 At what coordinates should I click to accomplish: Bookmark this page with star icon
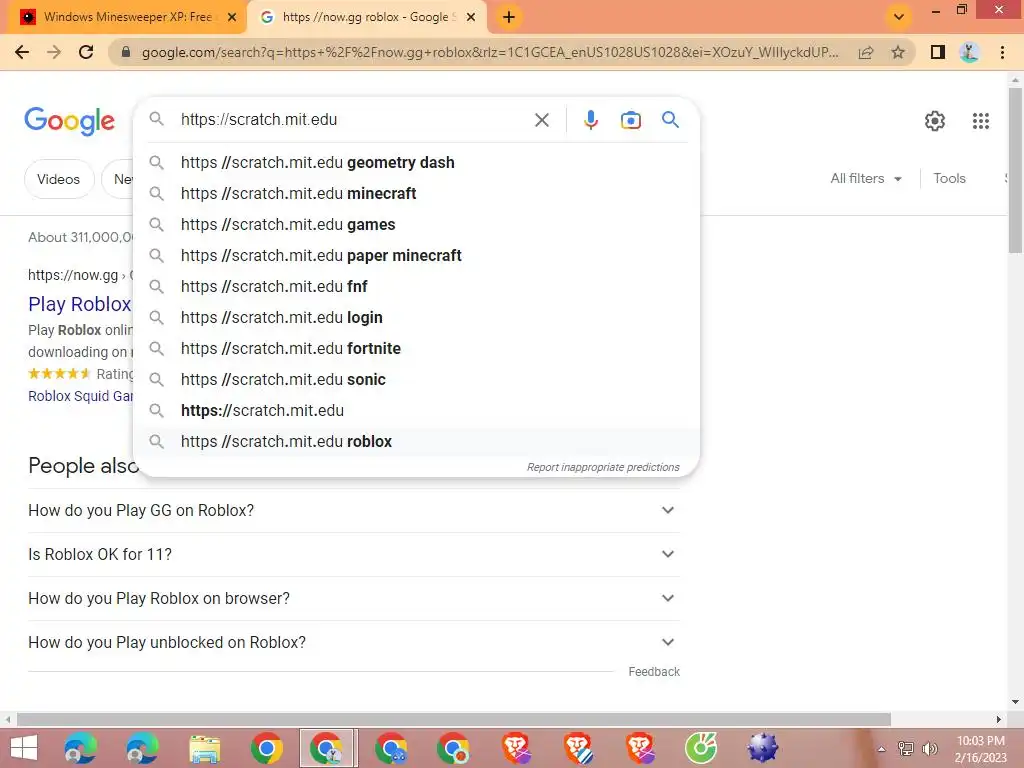898,52
